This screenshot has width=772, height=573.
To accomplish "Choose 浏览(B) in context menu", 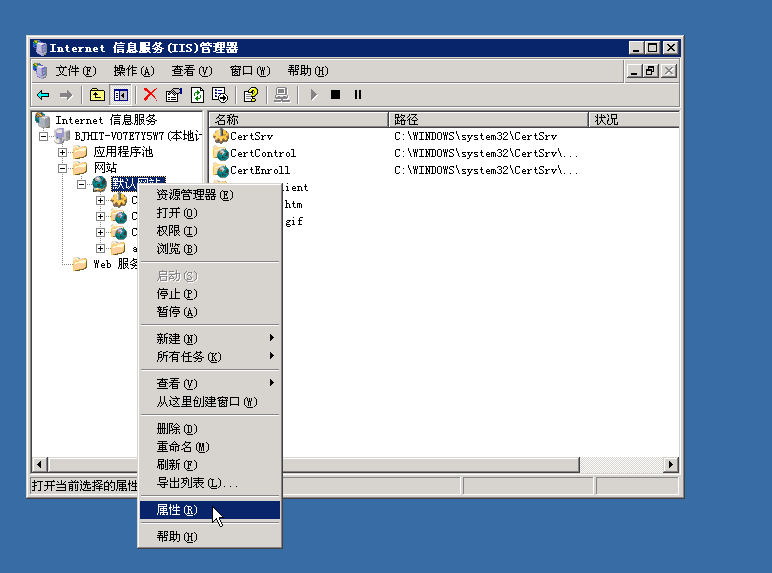I will [210, 249].
